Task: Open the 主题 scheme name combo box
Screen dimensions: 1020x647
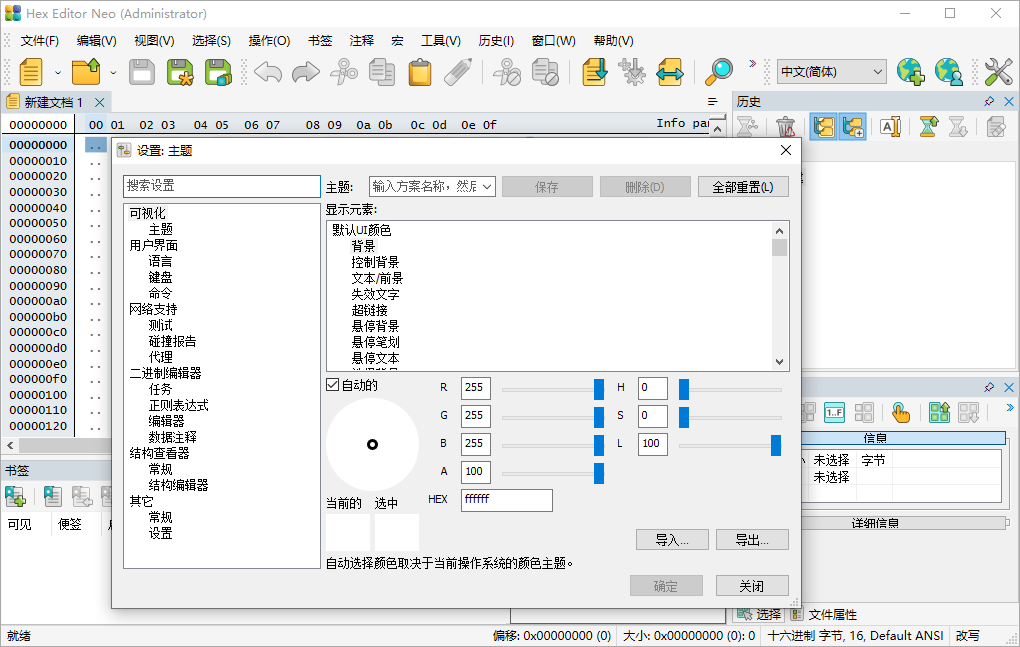Action: click(431, 186)
